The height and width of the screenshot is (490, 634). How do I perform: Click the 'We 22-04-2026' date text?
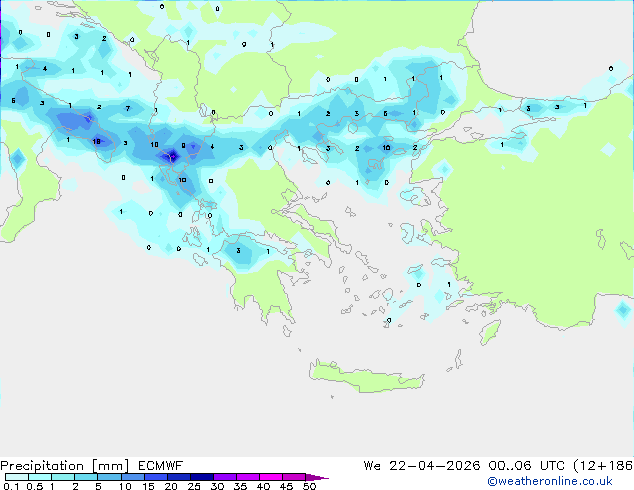422,466
